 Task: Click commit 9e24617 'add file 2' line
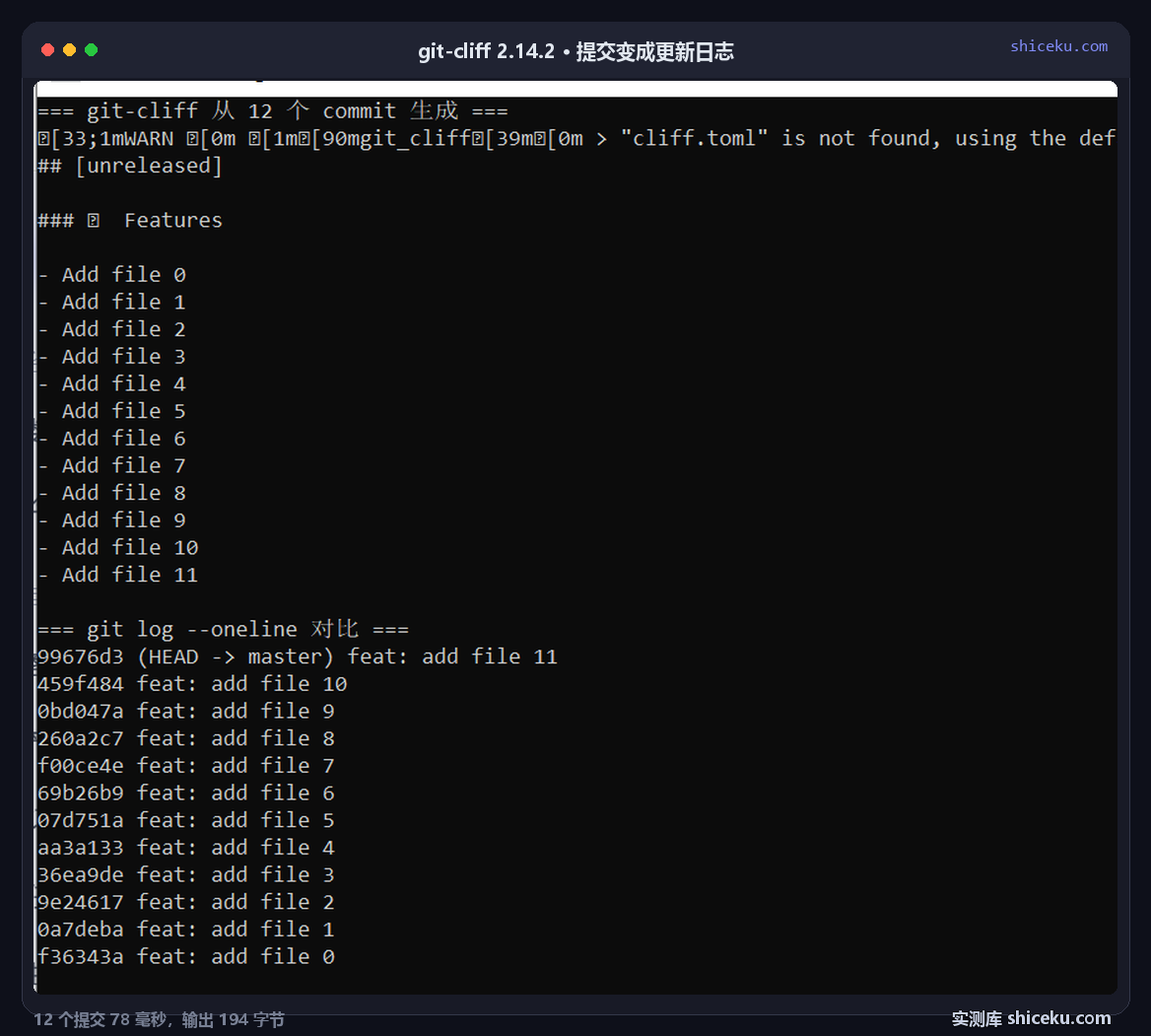(x=185, y=902)
